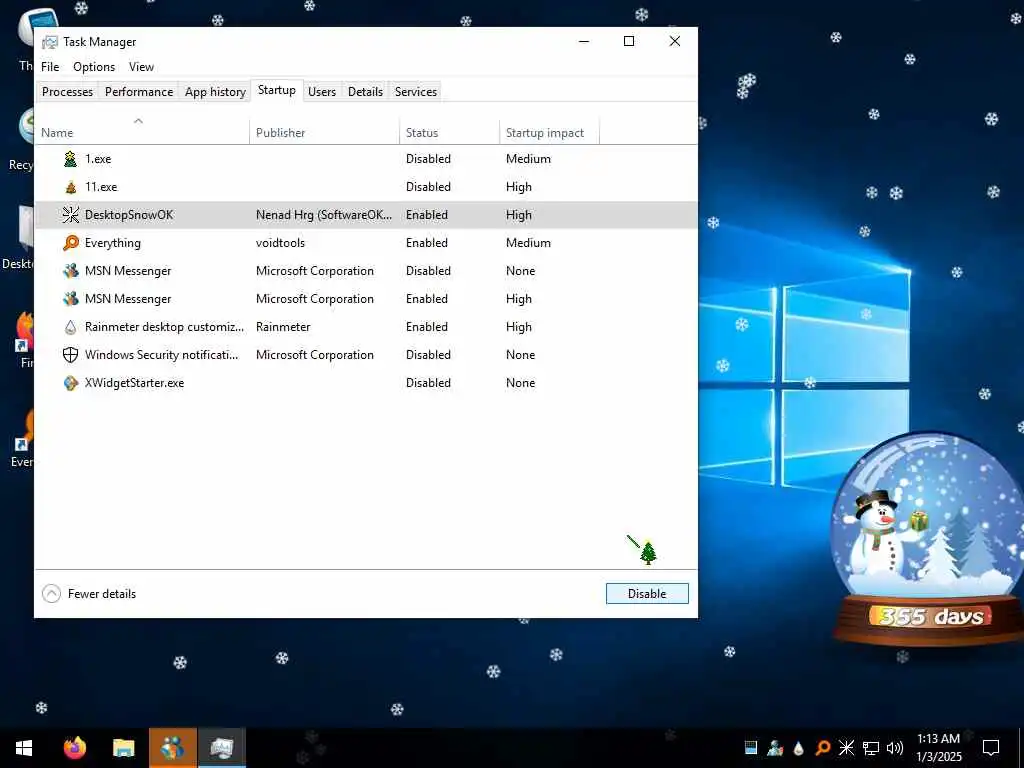This screenshot has height=768, width=1024.
Task: Switch to the Users tab
Action: point(322,91)
